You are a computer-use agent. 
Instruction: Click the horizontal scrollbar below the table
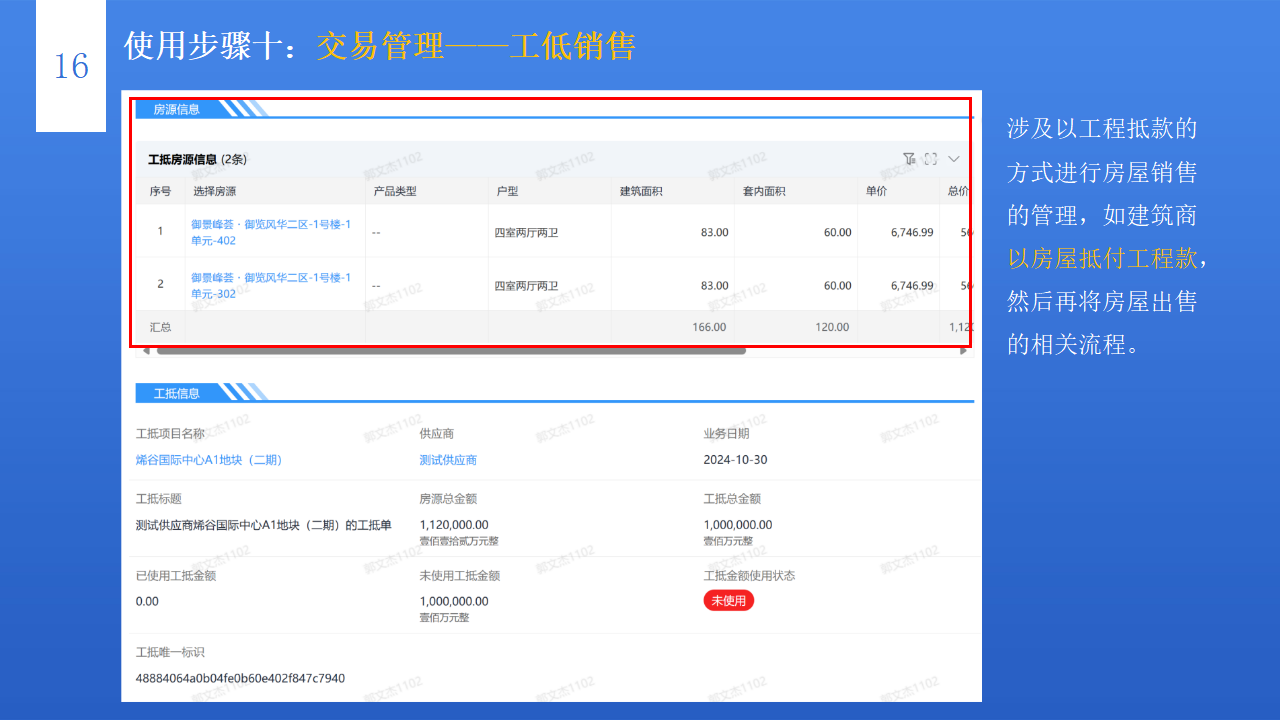(x=440, y=351)
